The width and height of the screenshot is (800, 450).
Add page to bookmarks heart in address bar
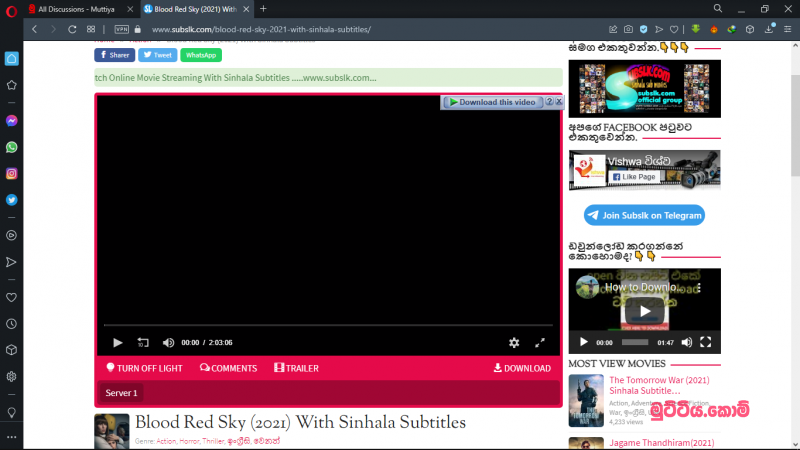click(674, 30)
